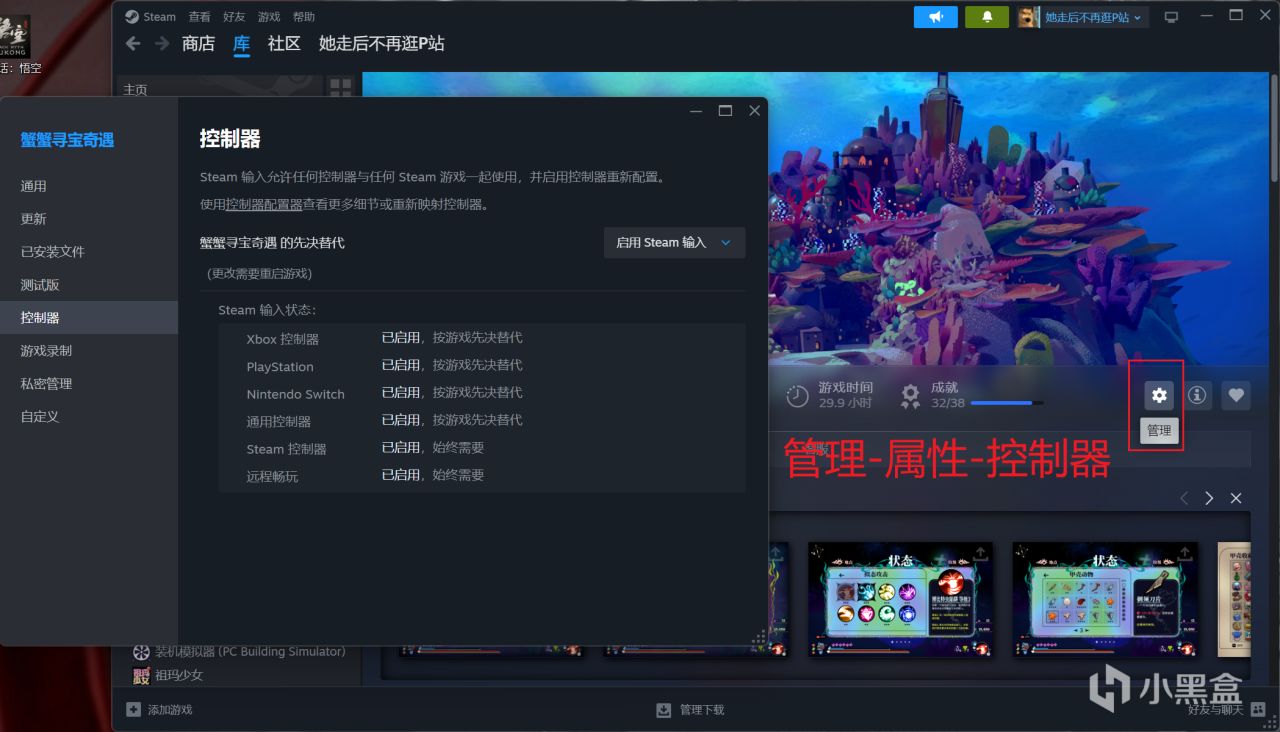Click the 添加游戏 label
1280x732 pixels.
click(x=170, y=710)
